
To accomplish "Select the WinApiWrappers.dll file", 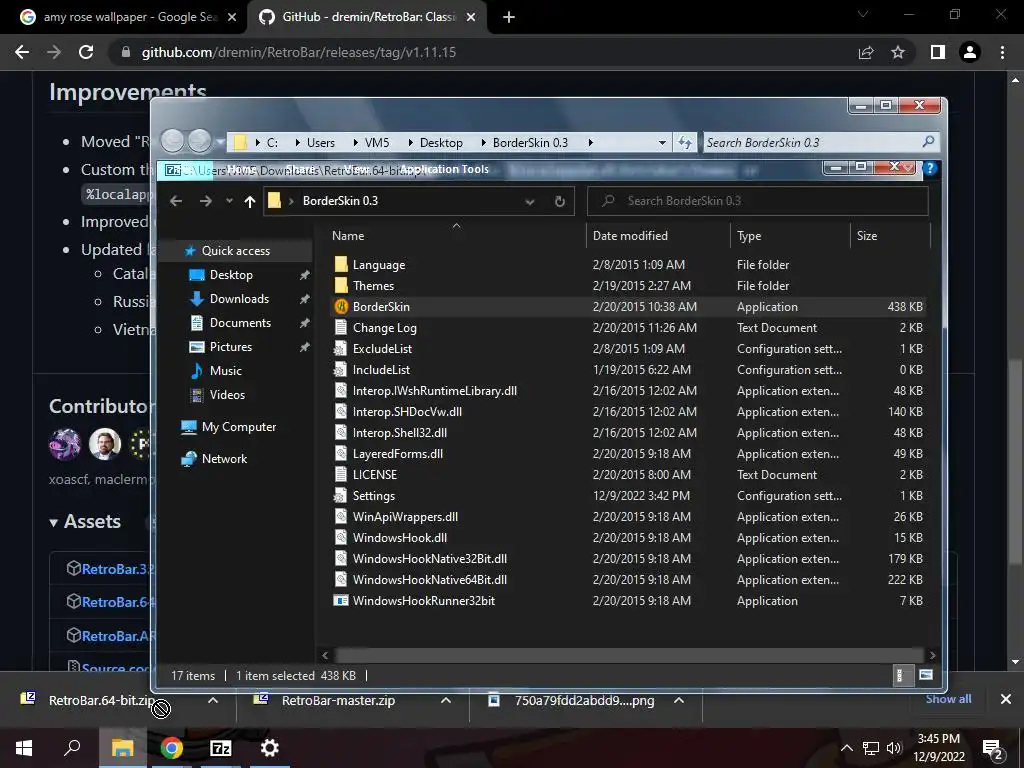I will 405,517.
